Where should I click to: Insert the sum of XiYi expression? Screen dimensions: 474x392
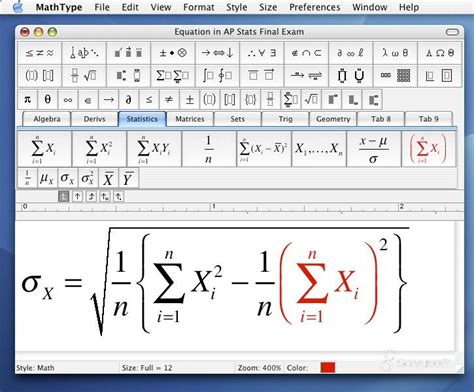pos(154,149)
